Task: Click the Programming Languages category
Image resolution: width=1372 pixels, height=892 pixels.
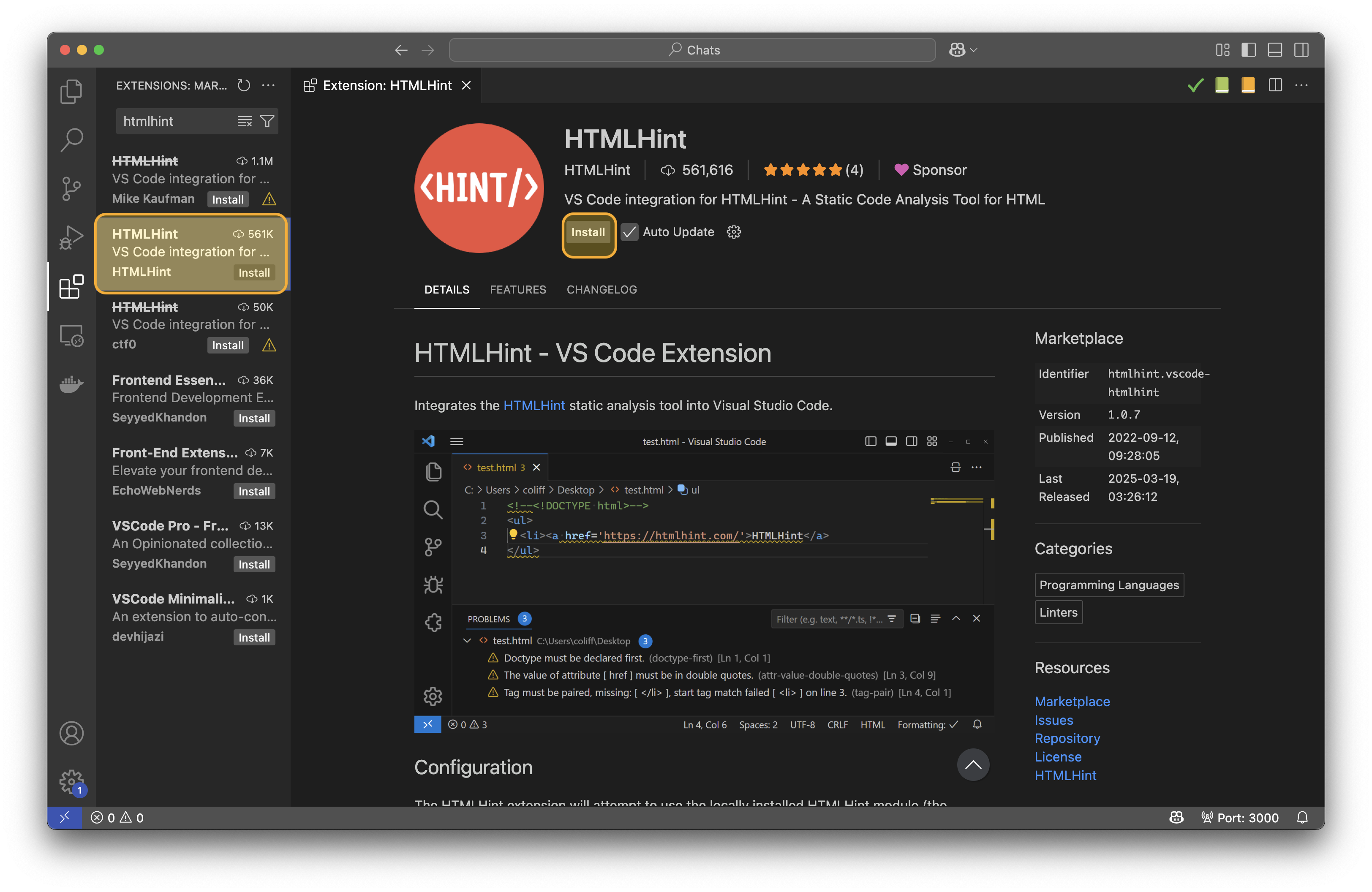Action: tap(1109, 585)
